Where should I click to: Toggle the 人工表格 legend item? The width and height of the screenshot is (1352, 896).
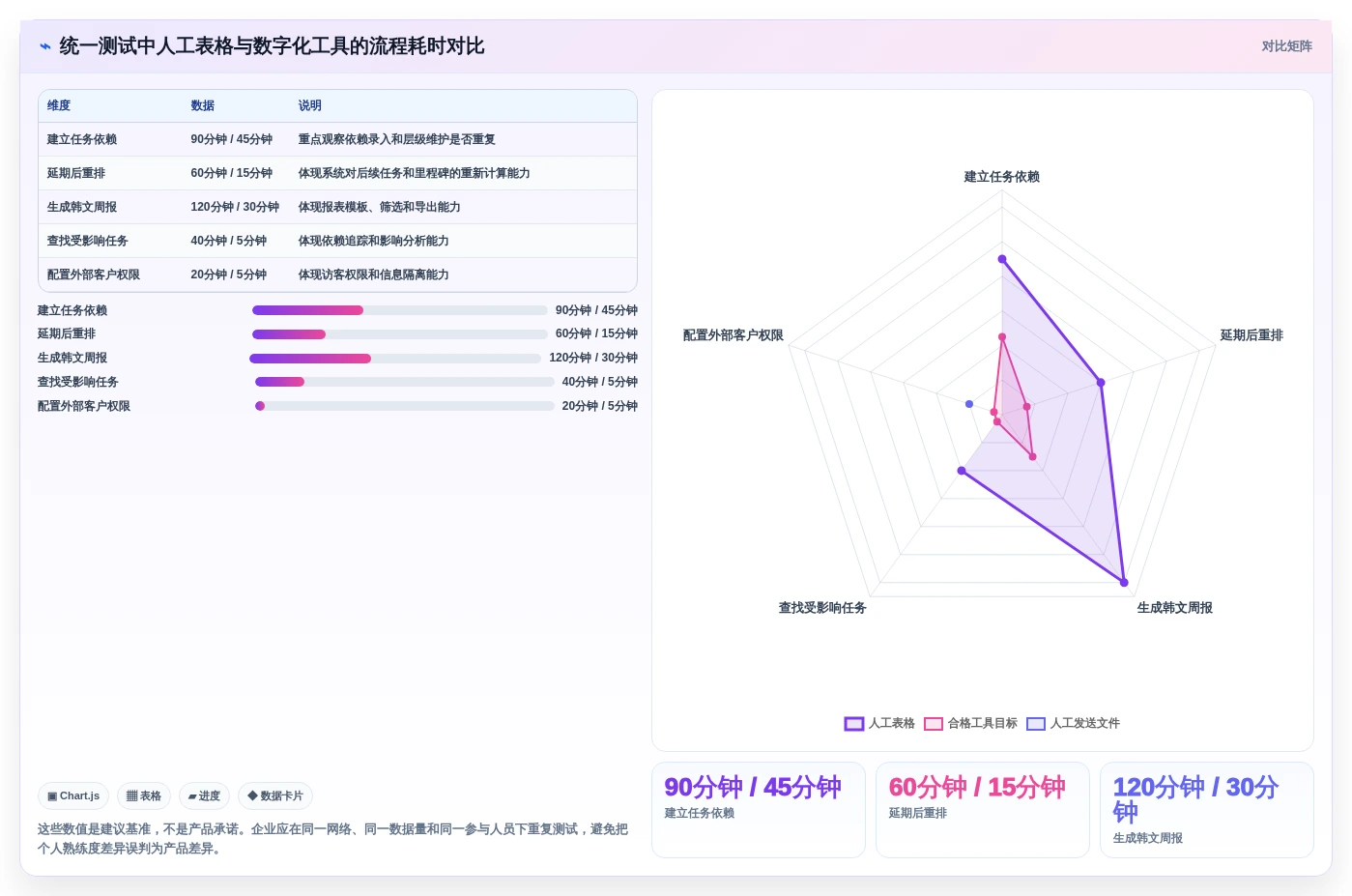click(x=879, y=723)
